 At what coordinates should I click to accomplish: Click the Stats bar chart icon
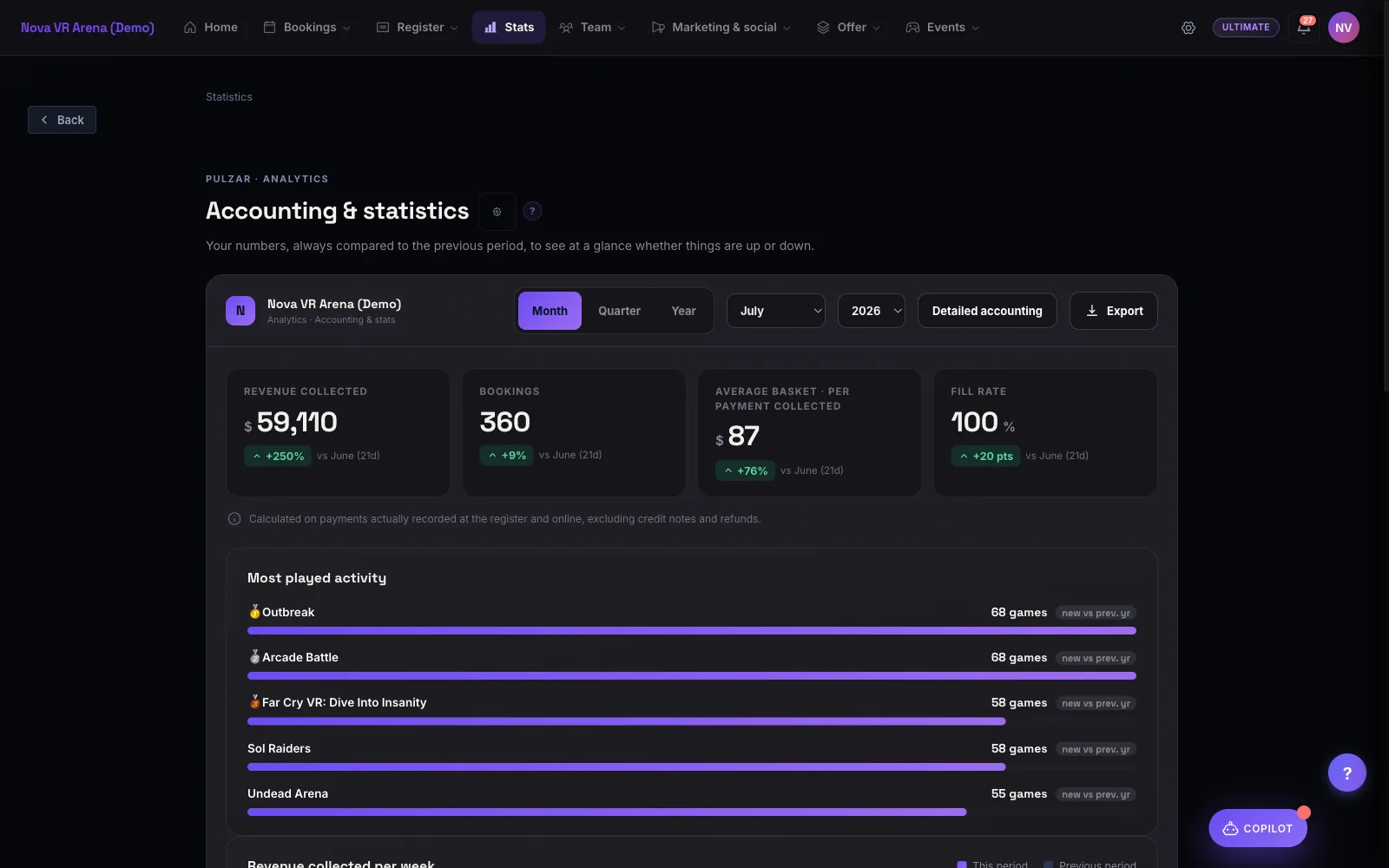click(490, 28)
